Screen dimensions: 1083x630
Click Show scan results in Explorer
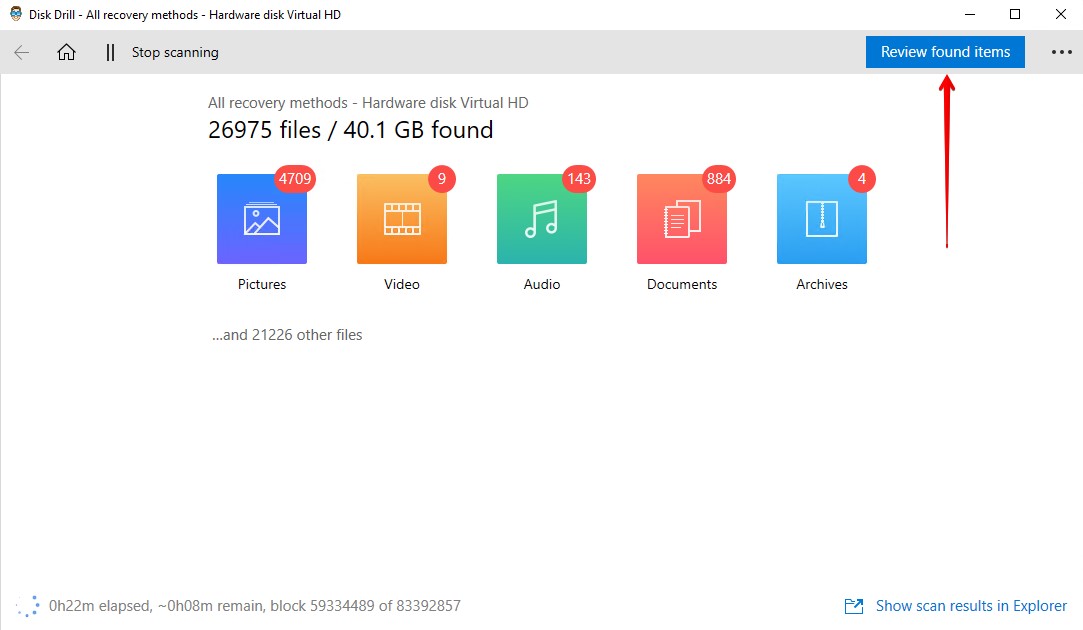[971, 606]
